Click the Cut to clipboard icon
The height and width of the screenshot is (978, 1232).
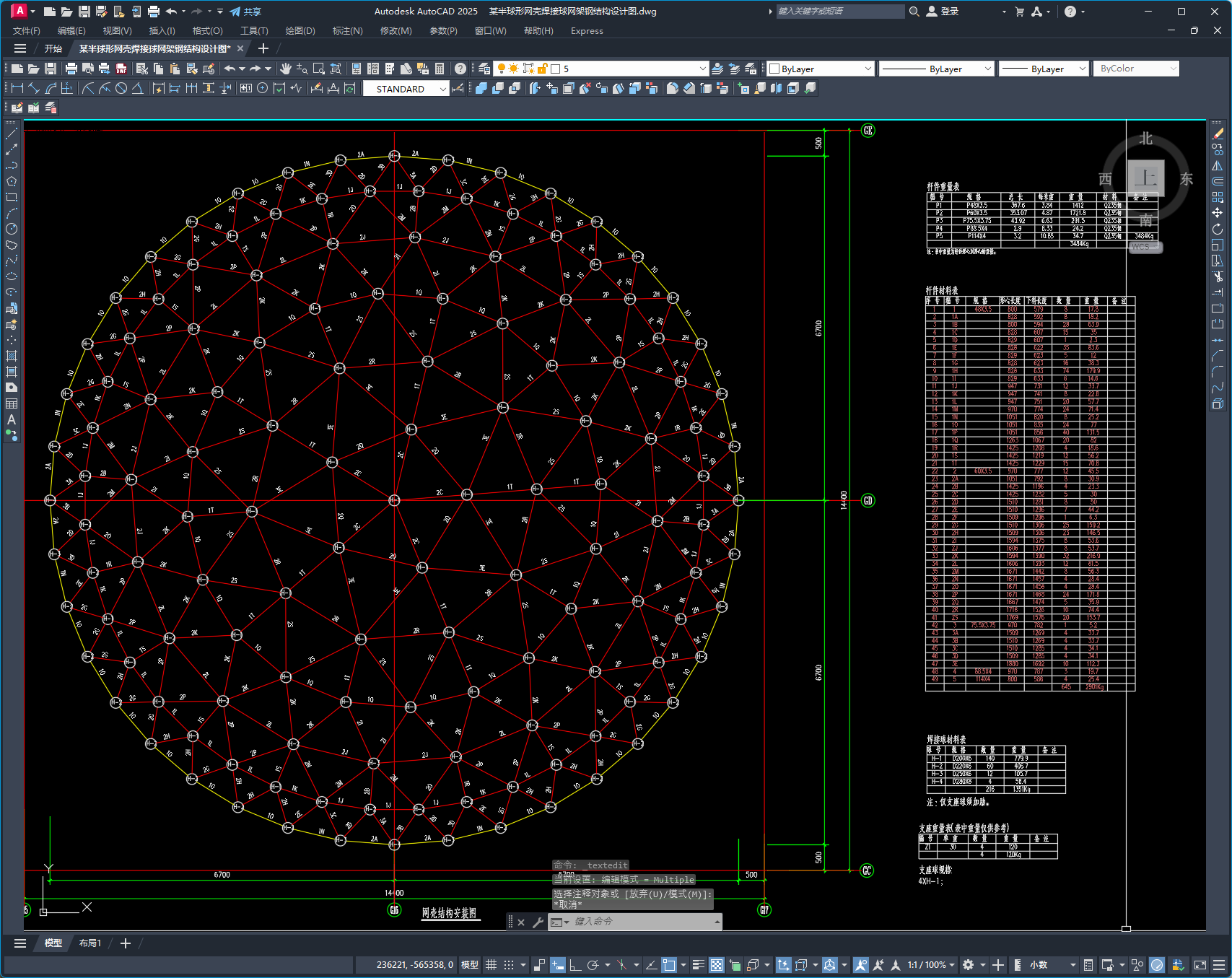[x=142, y=69]
